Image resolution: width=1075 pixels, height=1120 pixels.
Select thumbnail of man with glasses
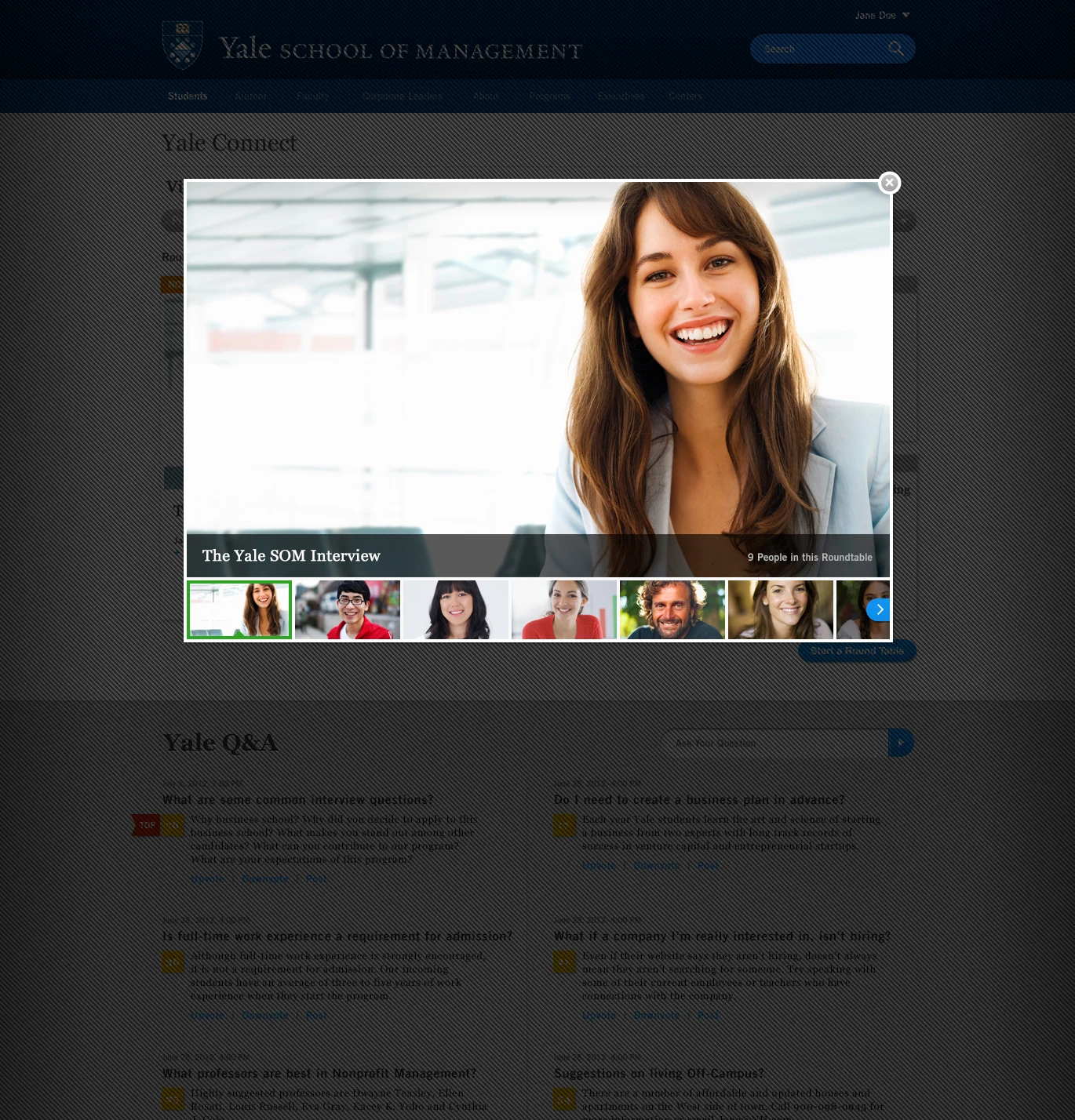(348, 609)
